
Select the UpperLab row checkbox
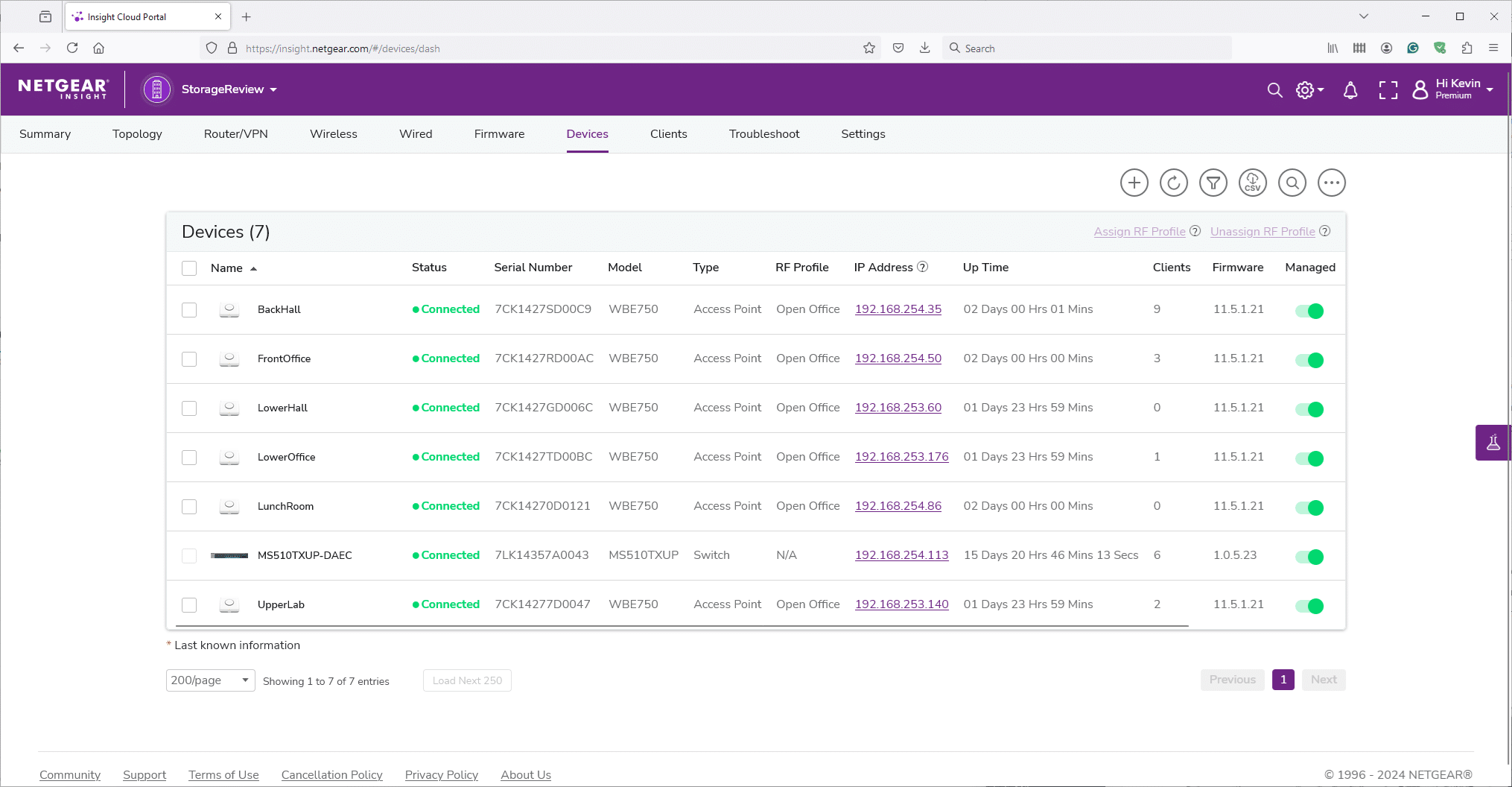(x=189, y=605)
